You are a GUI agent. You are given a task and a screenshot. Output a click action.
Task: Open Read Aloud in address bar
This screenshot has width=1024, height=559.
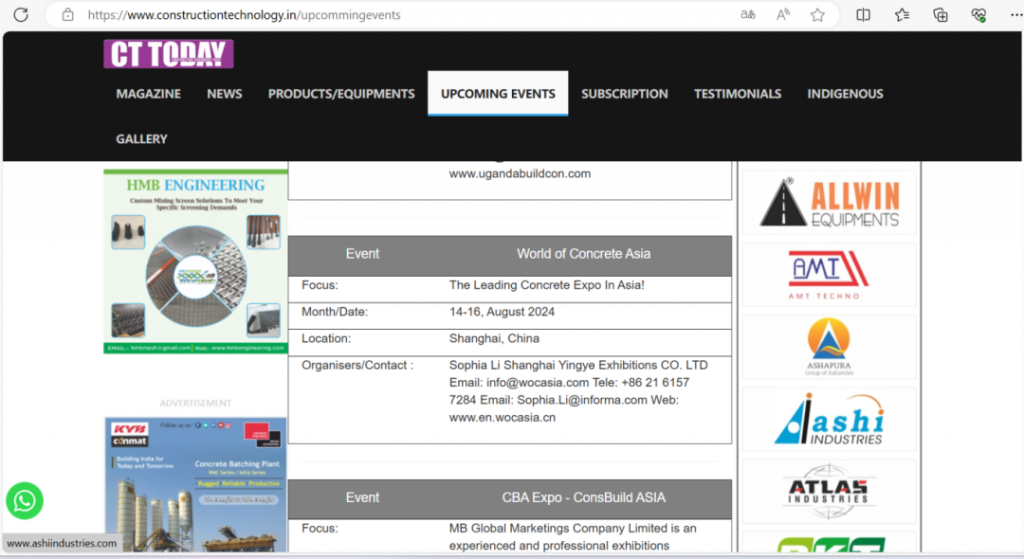tap(782, 15)
